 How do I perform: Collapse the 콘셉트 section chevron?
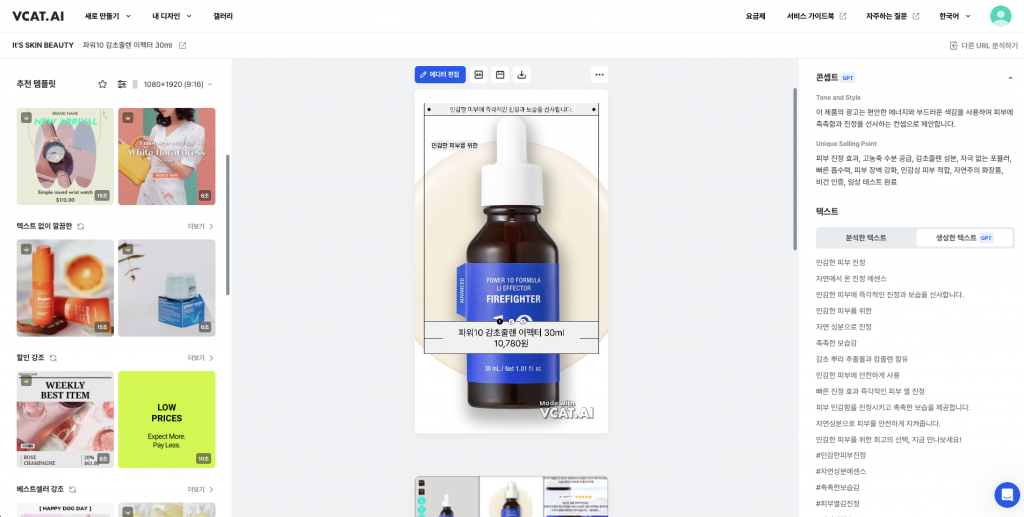1010,78
